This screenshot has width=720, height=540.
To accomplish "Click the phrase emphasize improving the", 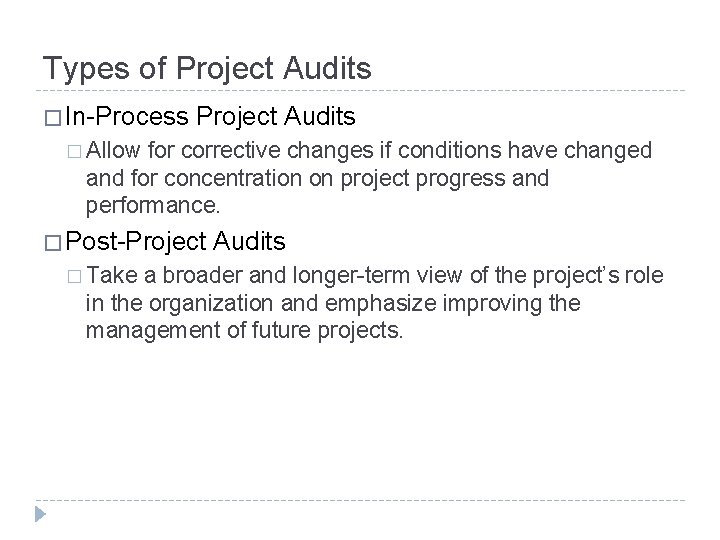I will (453, 304).
